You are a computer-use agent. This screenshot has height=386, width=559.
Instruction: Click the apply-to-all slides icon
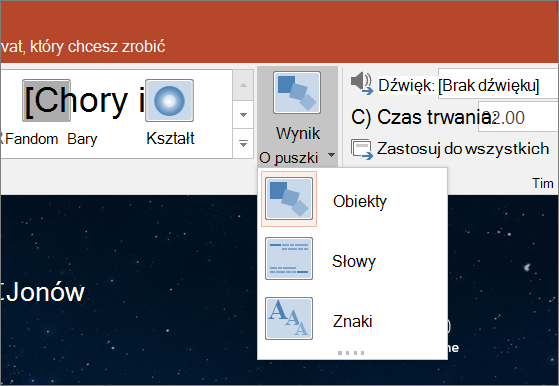tap(362, 149)
